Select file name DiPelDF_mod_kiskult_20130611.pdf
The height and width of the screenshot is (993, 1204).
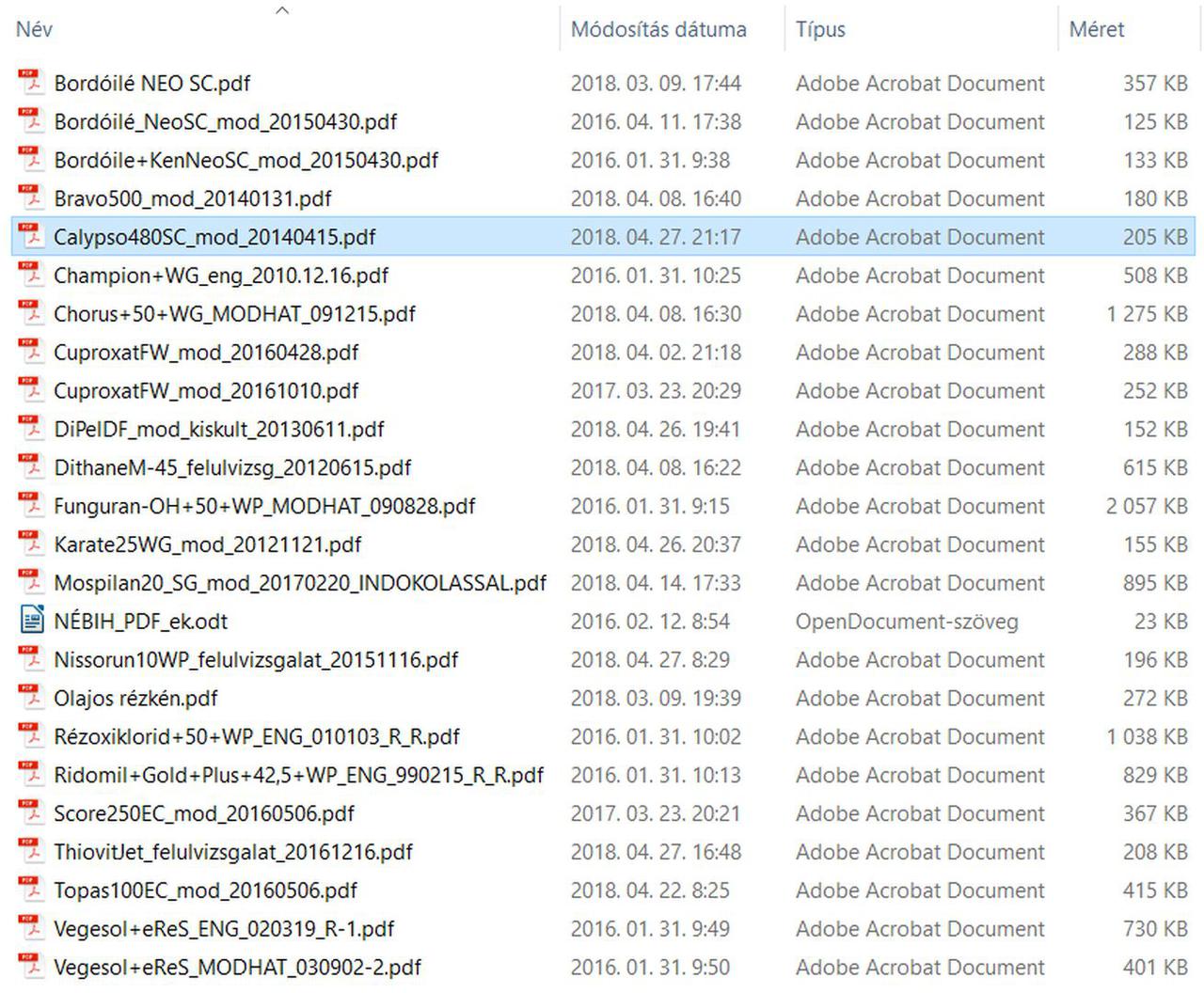coord(219,431)
